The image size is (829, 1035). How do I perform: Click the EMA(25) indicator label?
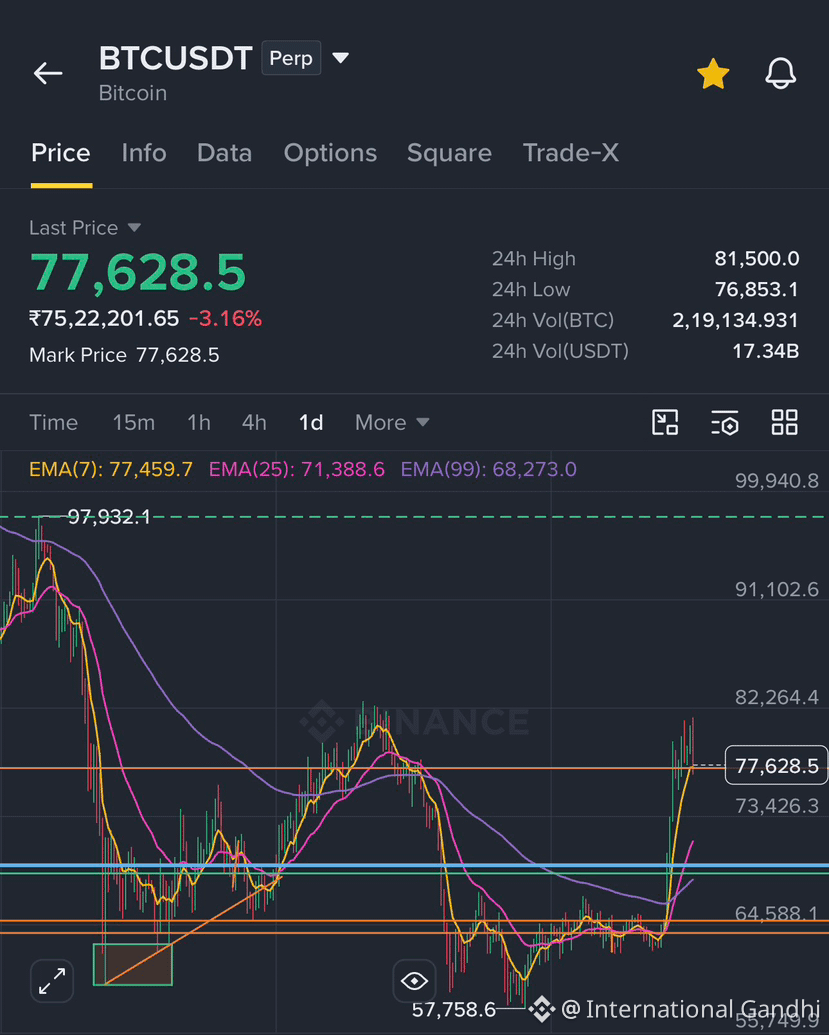[296, 469]
